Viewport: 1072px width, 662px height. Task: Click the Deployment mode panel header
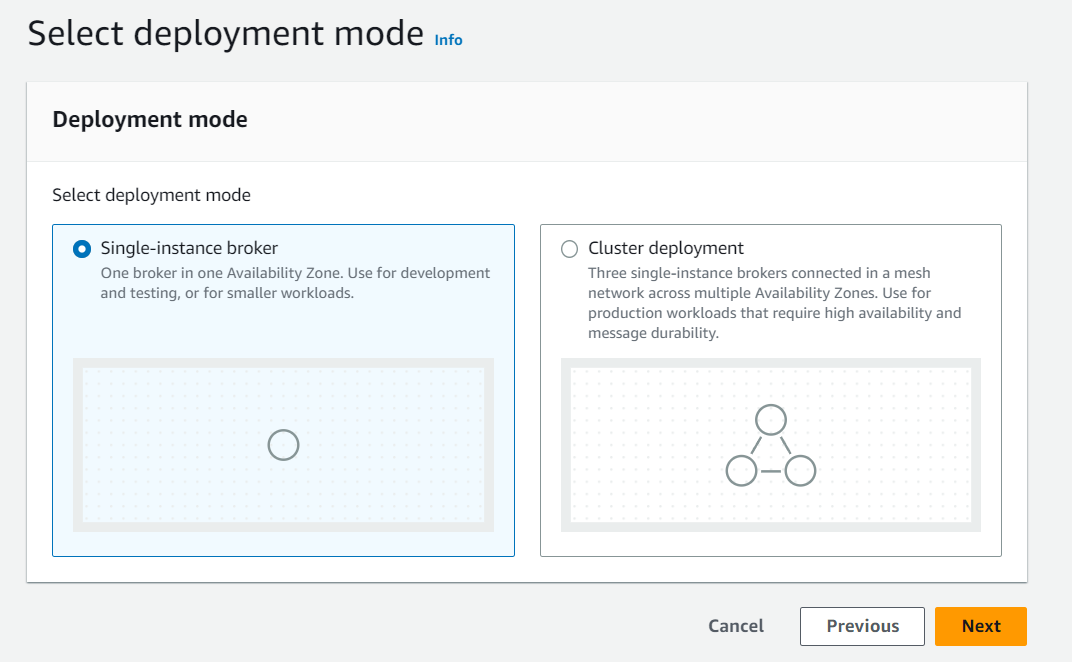pos(150,119)
